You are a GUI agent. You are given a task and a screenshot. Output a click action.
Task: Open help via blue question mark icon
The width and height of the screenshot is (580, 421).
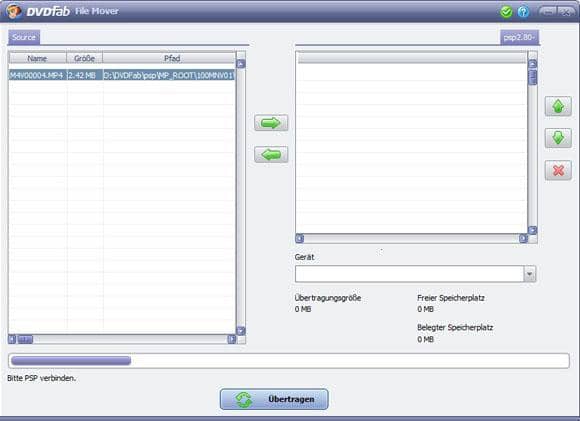pyautogui.click(x=523, y=12)
